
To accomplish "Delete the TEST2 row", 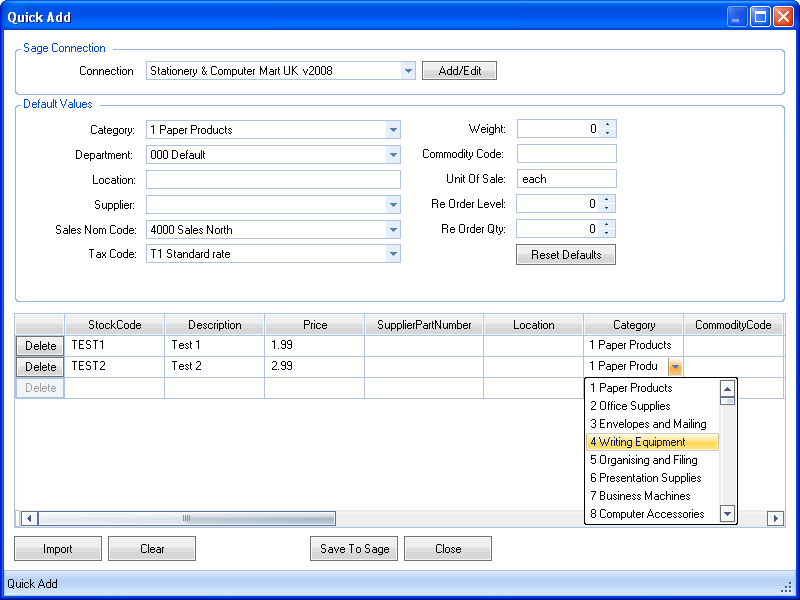I will (40, 367).
